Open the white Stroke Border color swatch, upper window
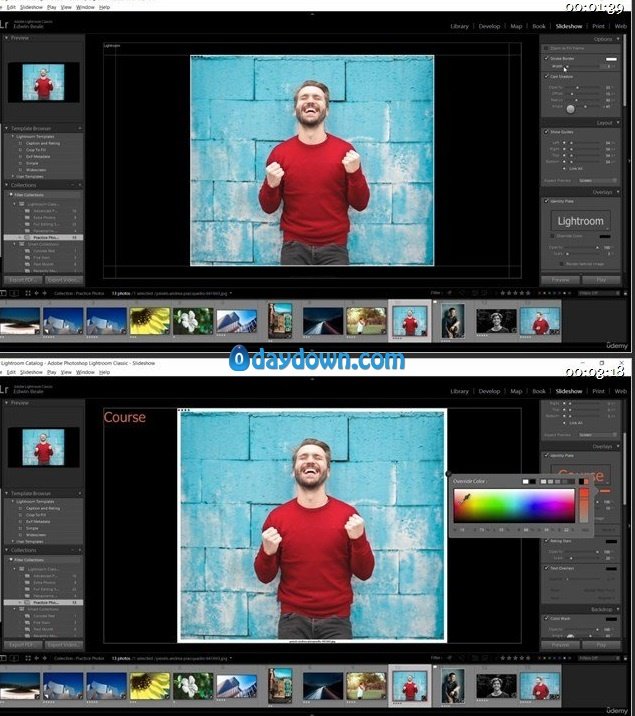The width and height of the screenshot is (635, 716). [611, 59]
